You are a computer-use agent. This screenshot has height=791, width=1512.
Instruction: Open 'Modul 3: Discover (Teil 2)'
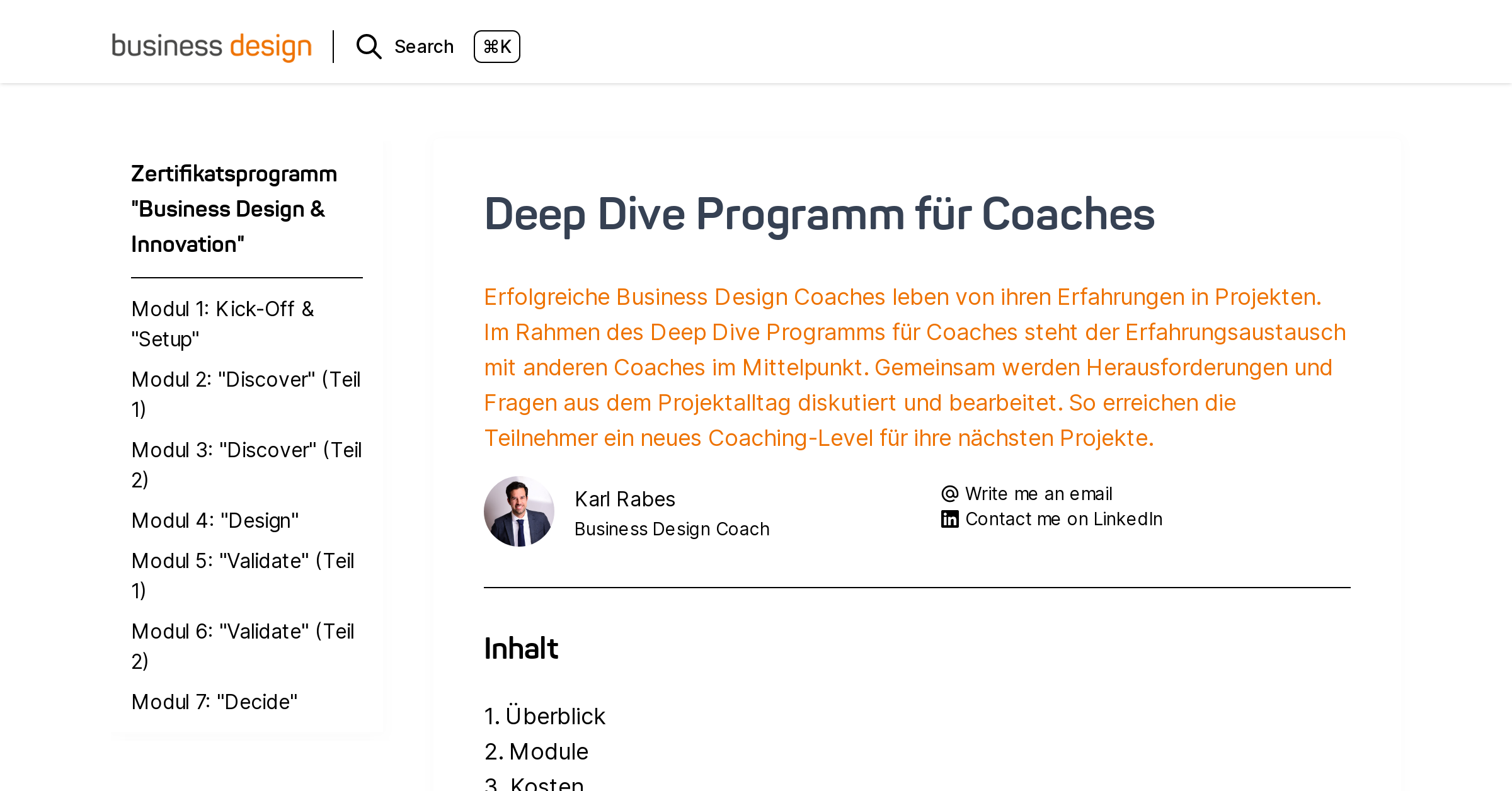246,464
